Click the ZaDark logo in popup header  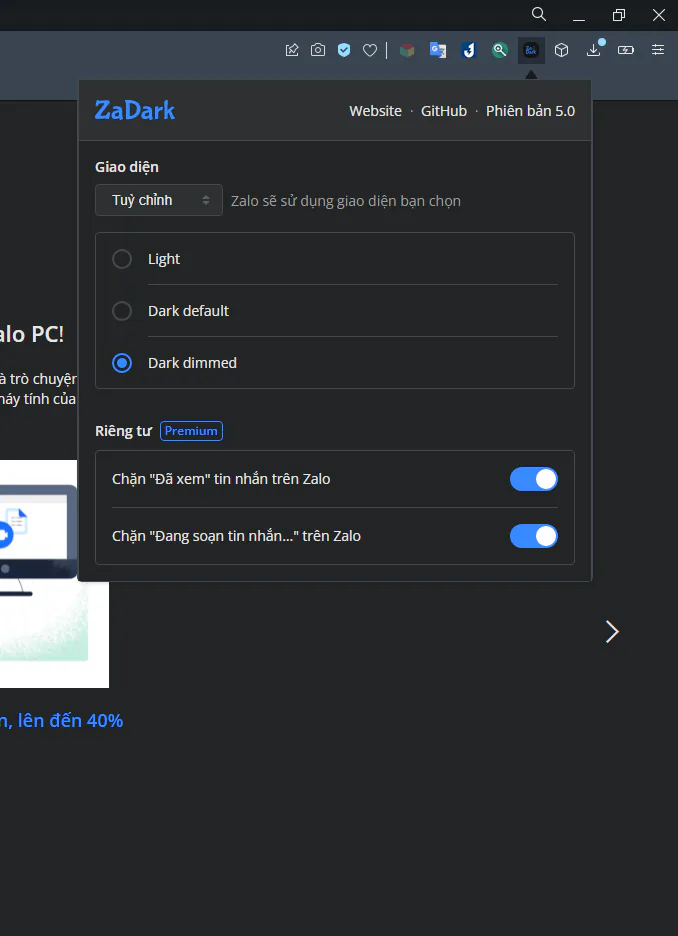tap(135, 110)
